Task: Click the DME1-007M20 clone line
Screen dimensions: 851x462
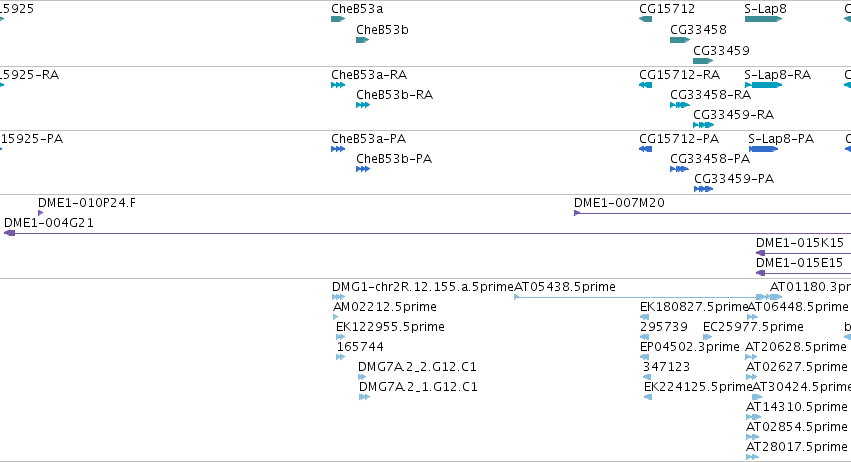Action: coord(713,213)
